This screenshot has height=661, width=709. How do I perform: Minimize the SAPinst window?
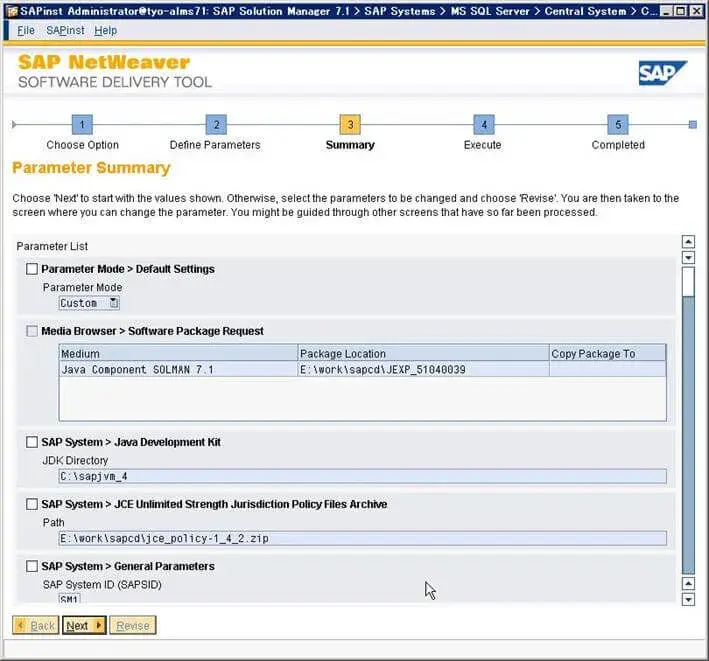point(665,11)
